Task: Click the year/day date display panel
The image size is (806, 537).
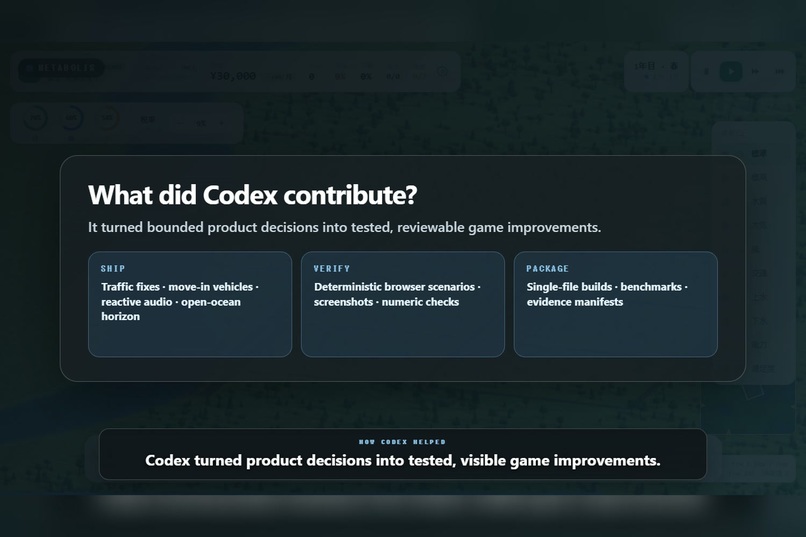Action: click(x=656, y=71)
